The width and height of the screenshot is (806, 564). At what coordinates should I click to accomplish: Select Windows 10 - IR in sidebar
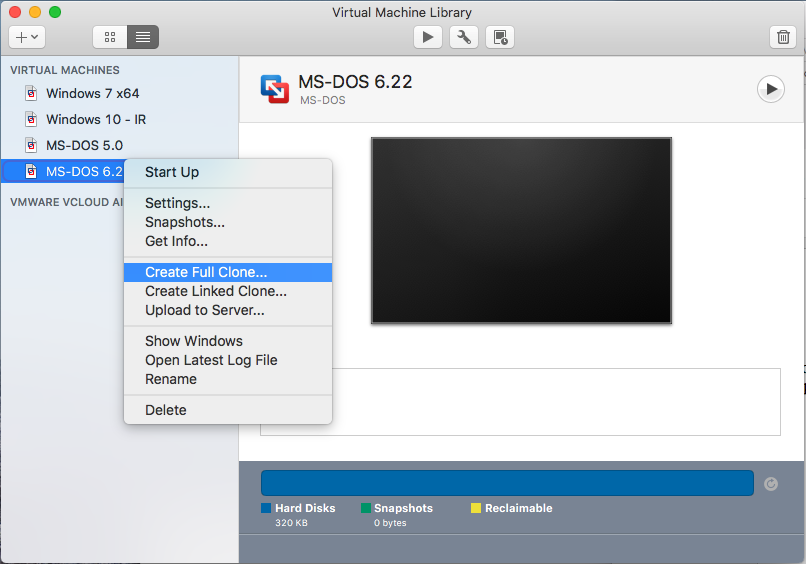(96, 119)
